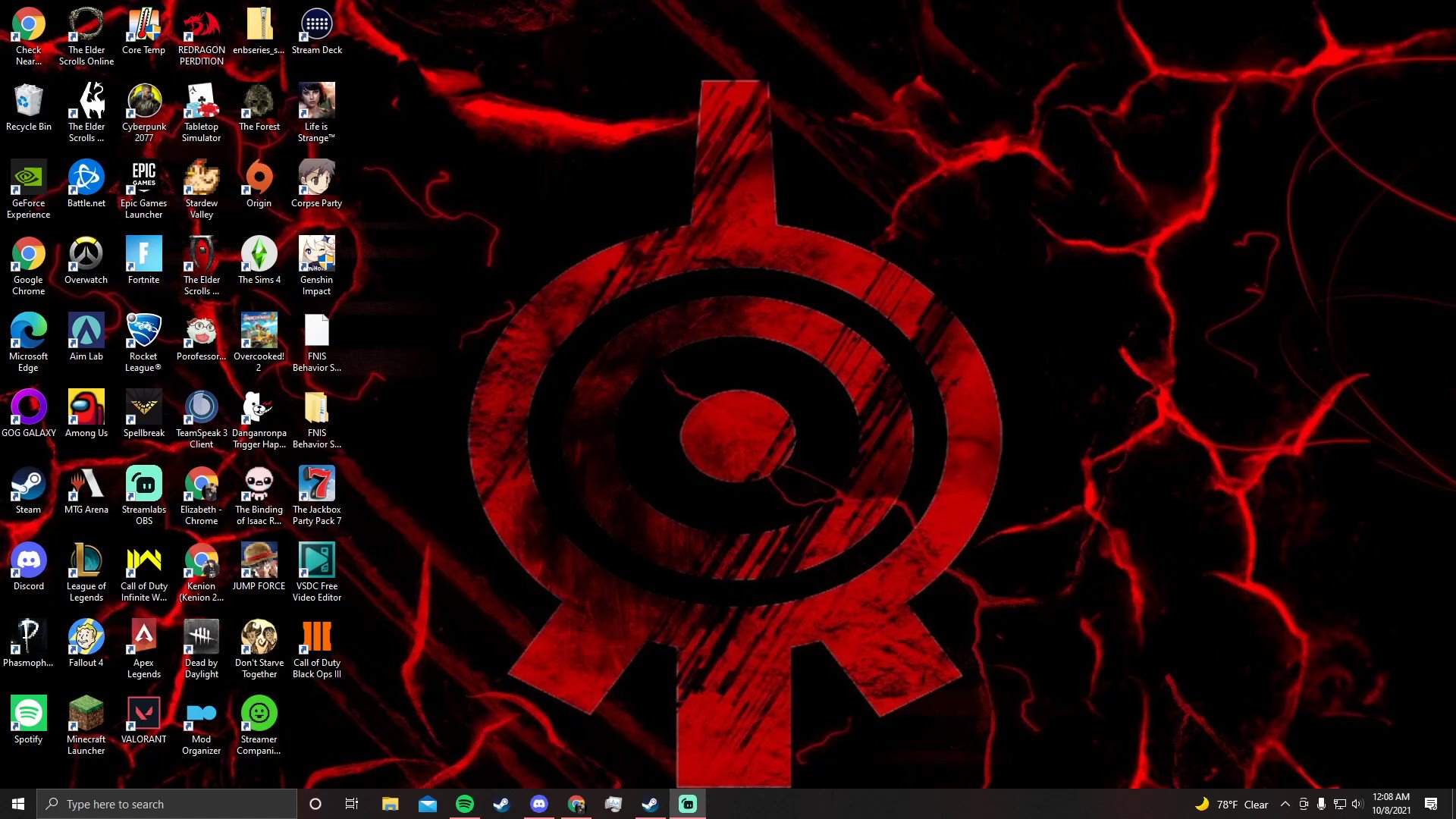Open REDRAGON PERDITION shortcut
The width and height of the screenshot is (1456, 819).
click(x=202, y=36)
